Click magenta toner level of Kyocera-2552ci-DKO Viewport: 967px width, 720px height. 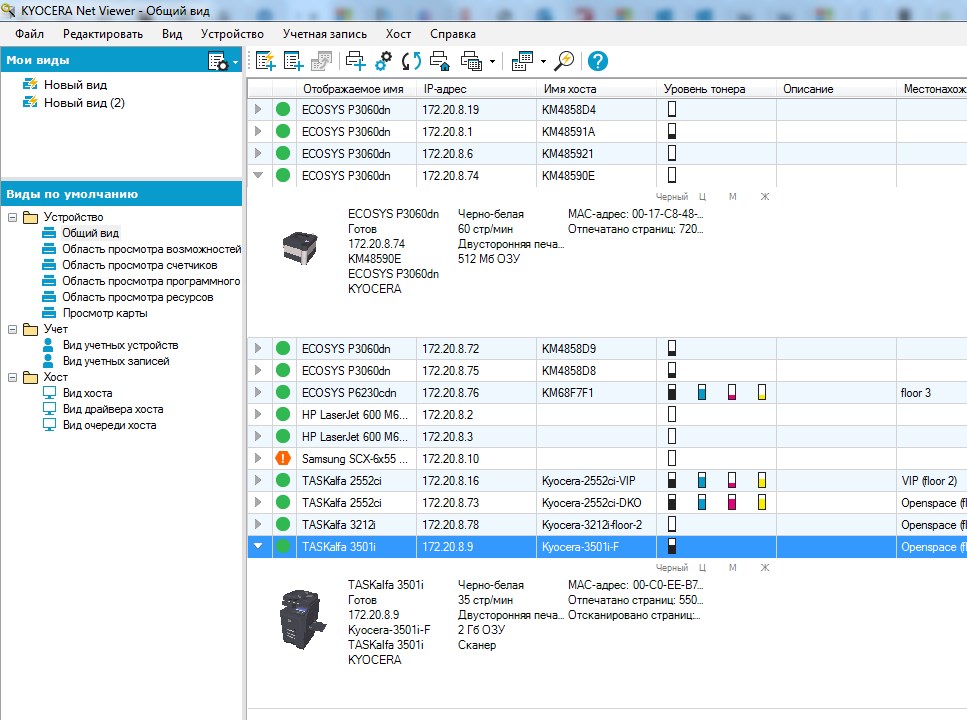732,503
